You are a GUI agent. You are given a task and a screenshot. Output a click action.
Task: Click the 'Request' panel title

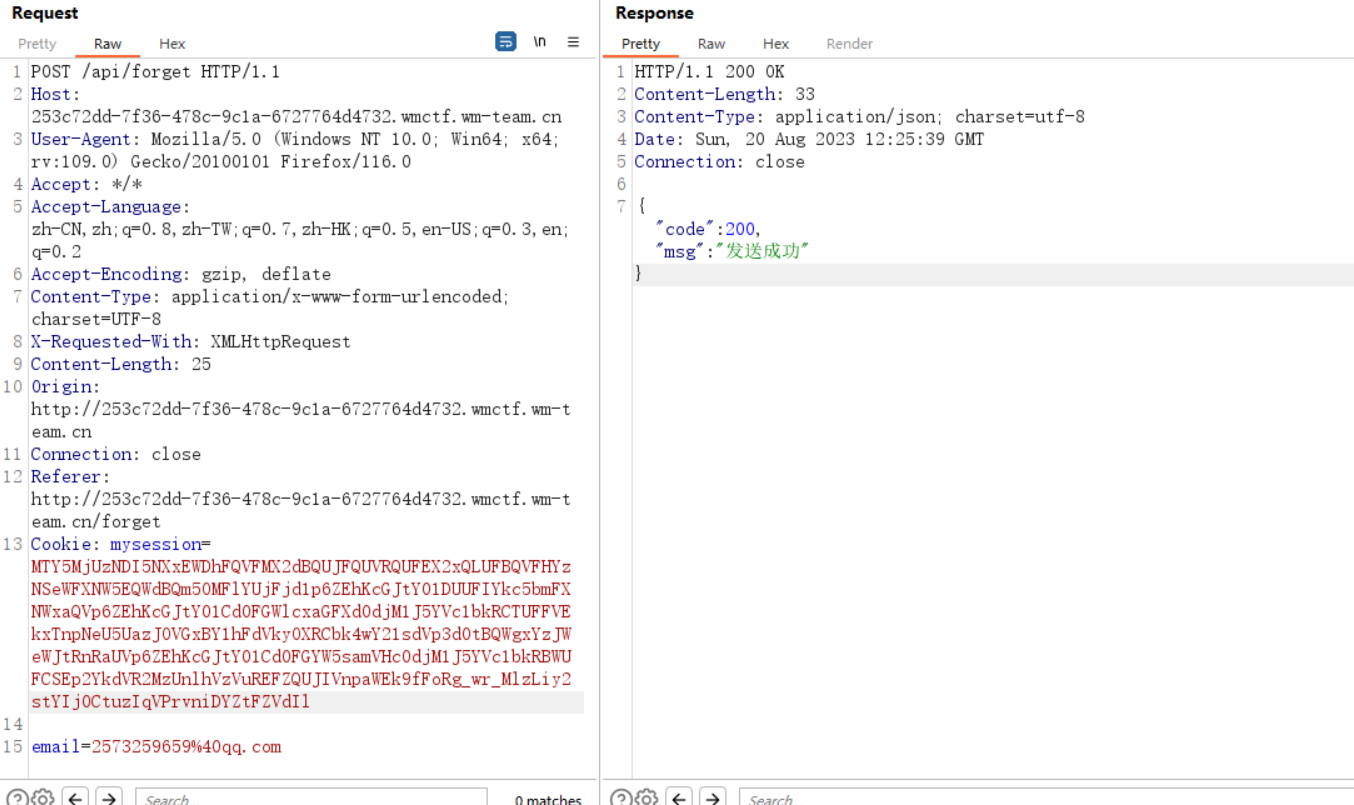click(45, 13)
